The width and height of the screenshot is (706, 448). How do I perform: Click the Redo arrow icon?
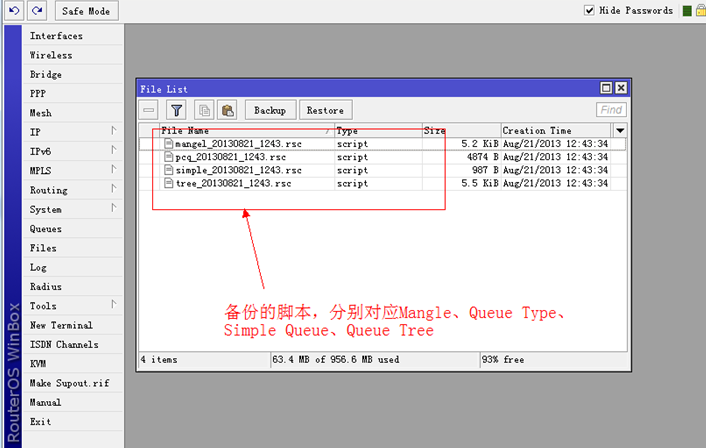coord(37,10)
